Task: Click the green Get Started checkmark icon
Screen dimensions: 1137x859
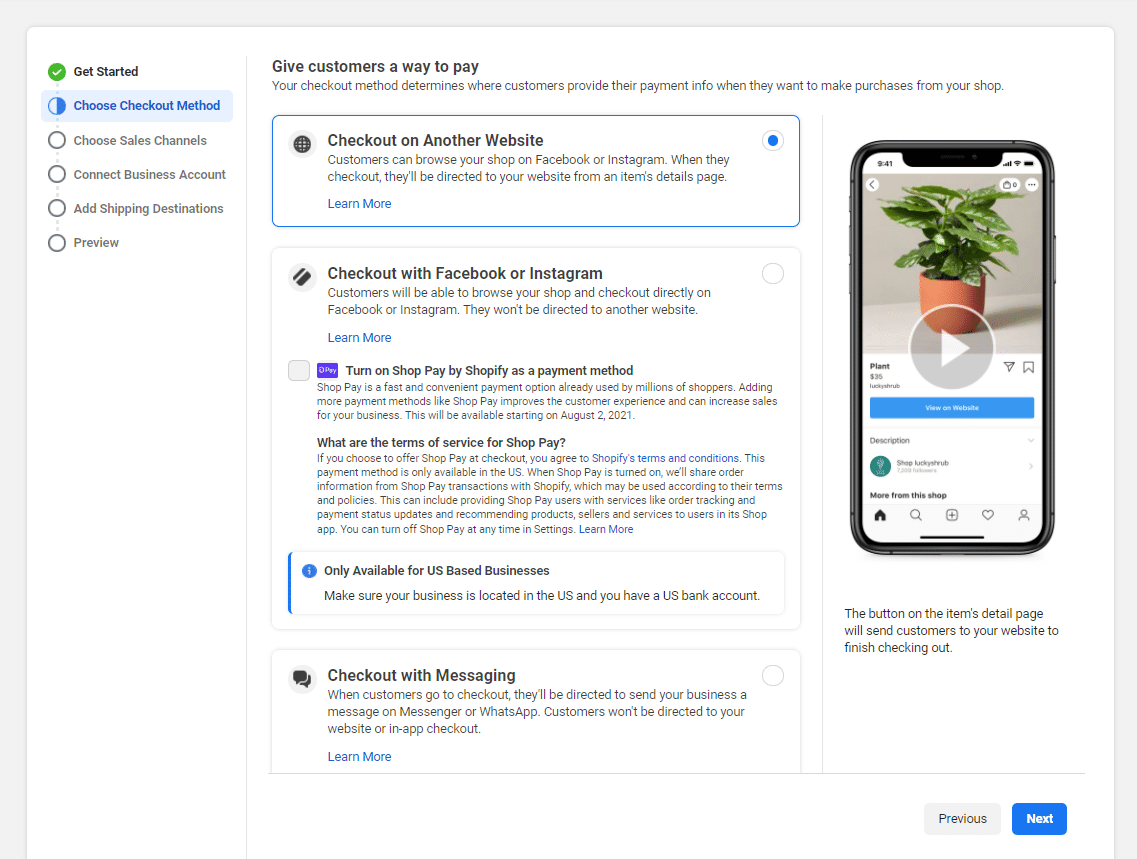Action: [57, 72]
